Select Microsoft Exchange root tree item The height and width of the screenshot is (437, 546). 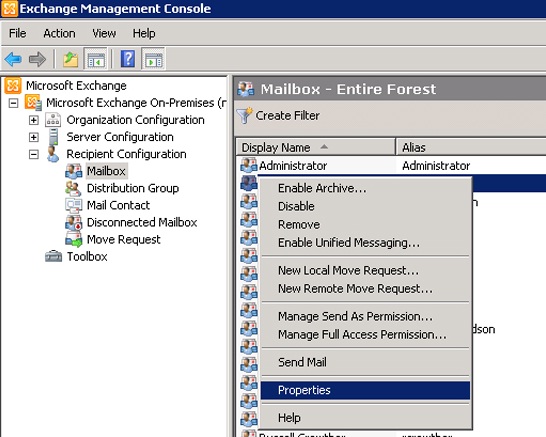click(x=76, y=85)
